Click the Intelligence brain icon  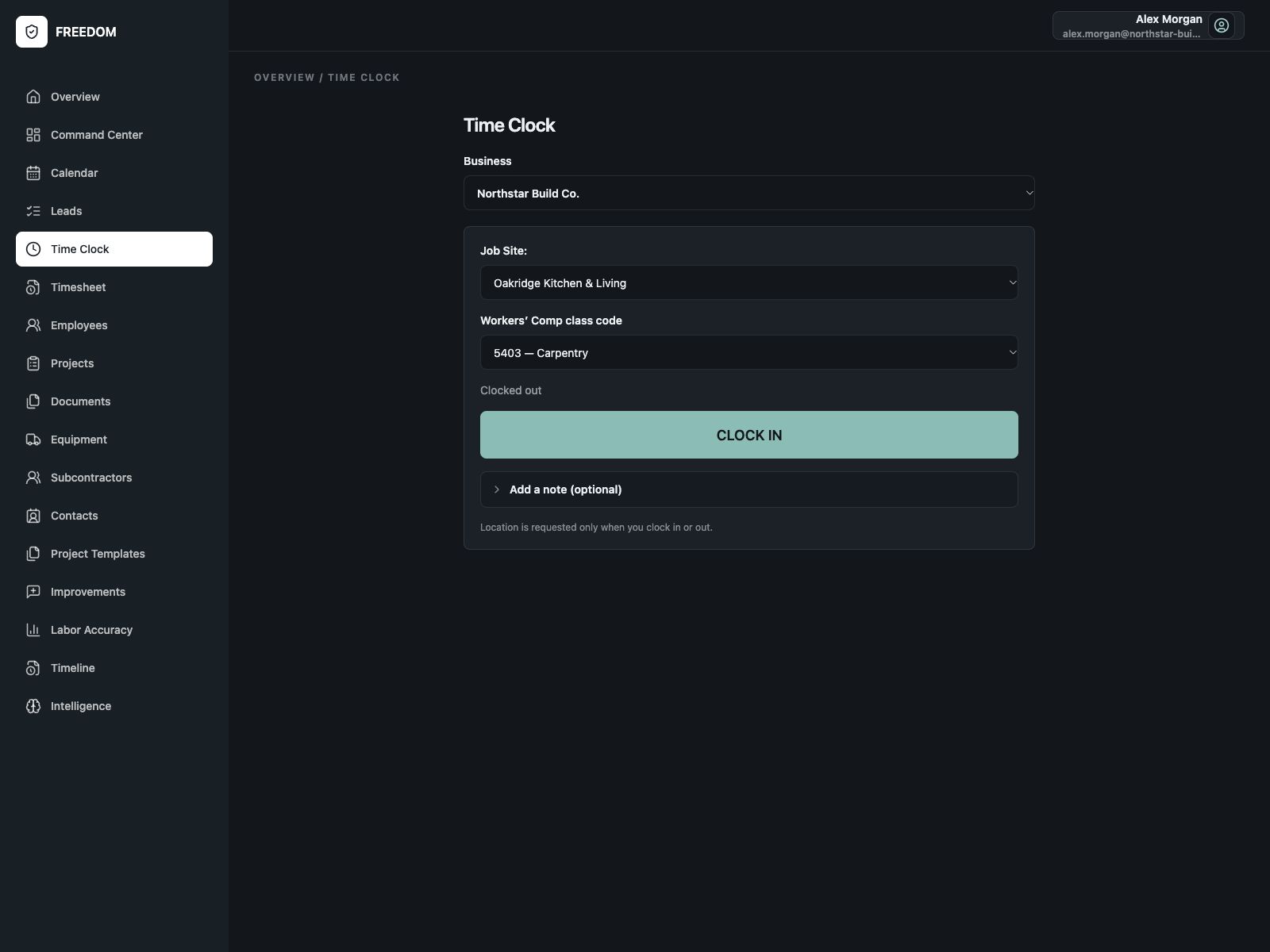33,706
